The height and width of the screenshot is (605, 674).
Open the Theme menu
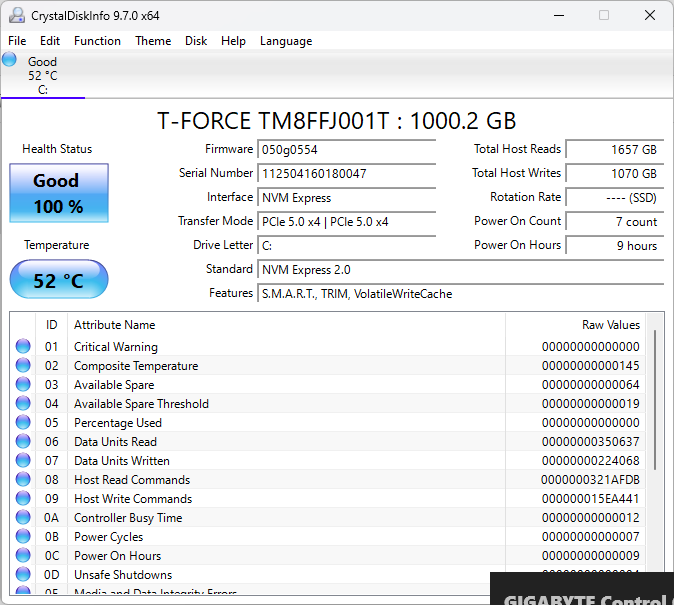tap(153, 41)
